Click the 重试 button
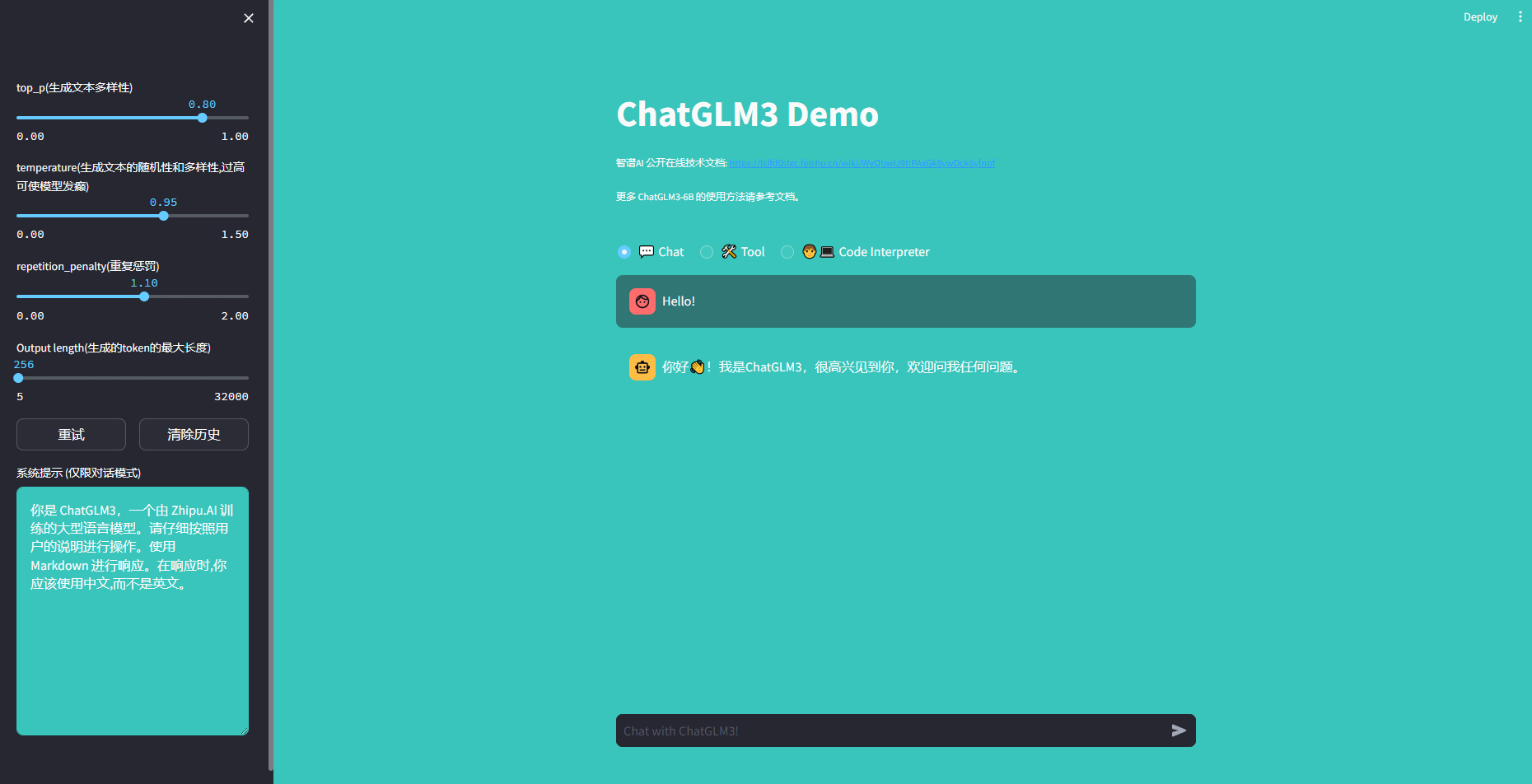Viewport: 1532px width, 784px height. click(71, 434)
